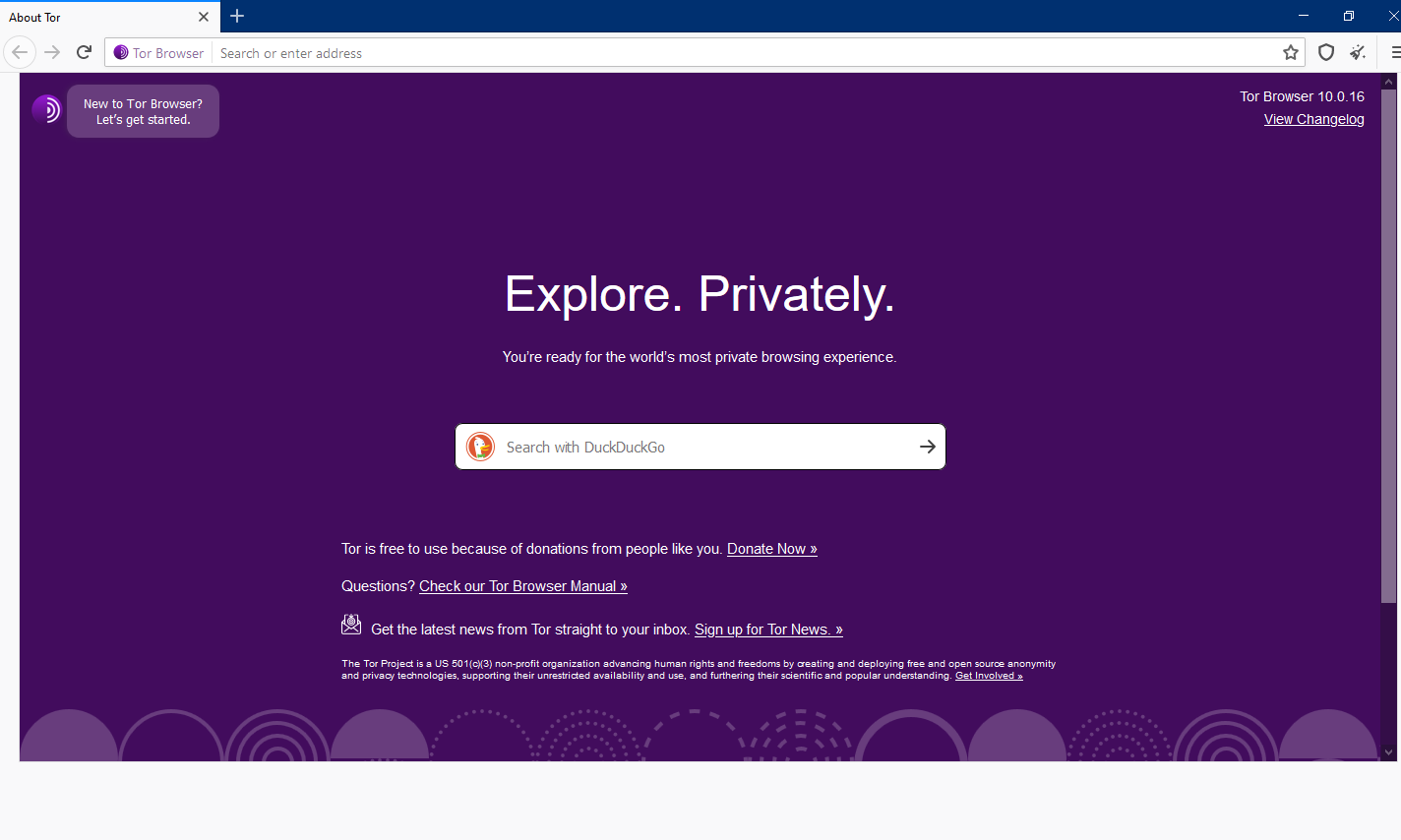Image resolution: width=1401 pixels, height=840 pixels.
Task: Click the page scrollbar up arrow
Action: 1389,82
